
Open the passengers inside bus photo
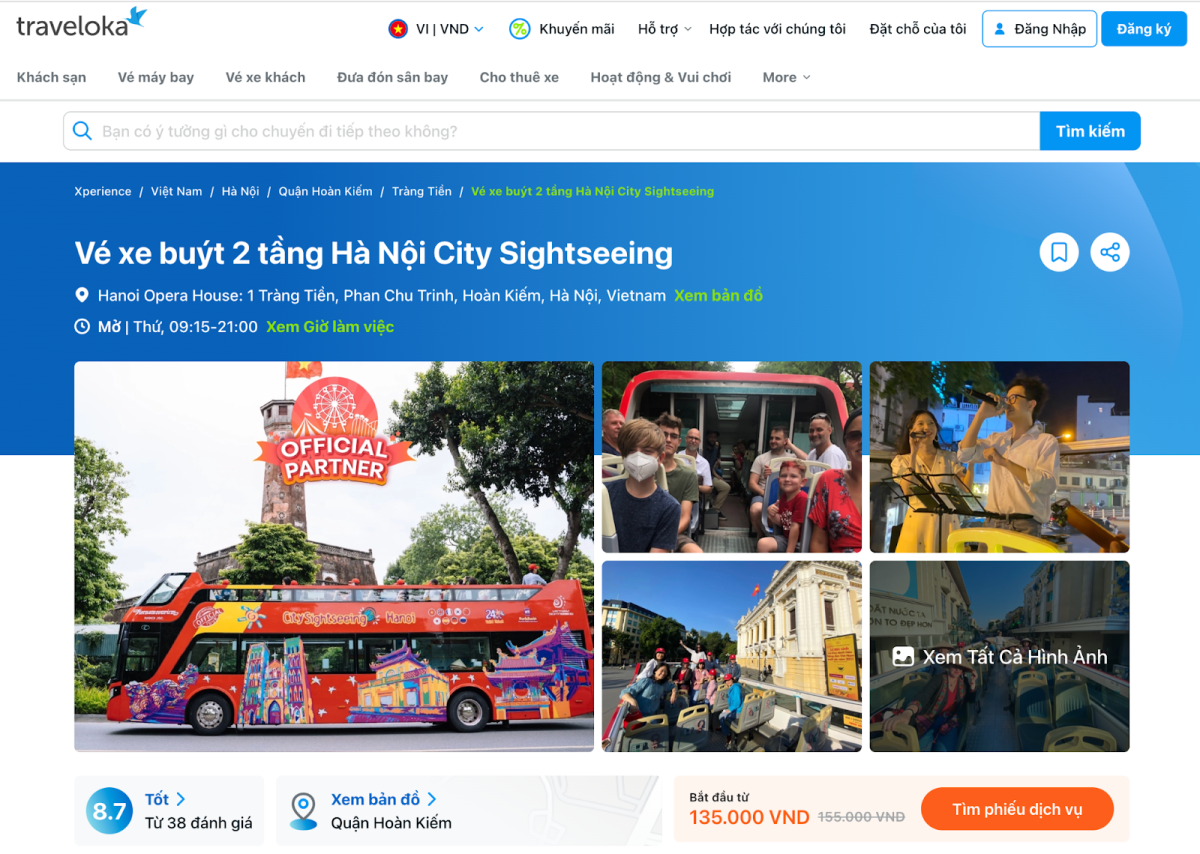(x=731, y=457)
